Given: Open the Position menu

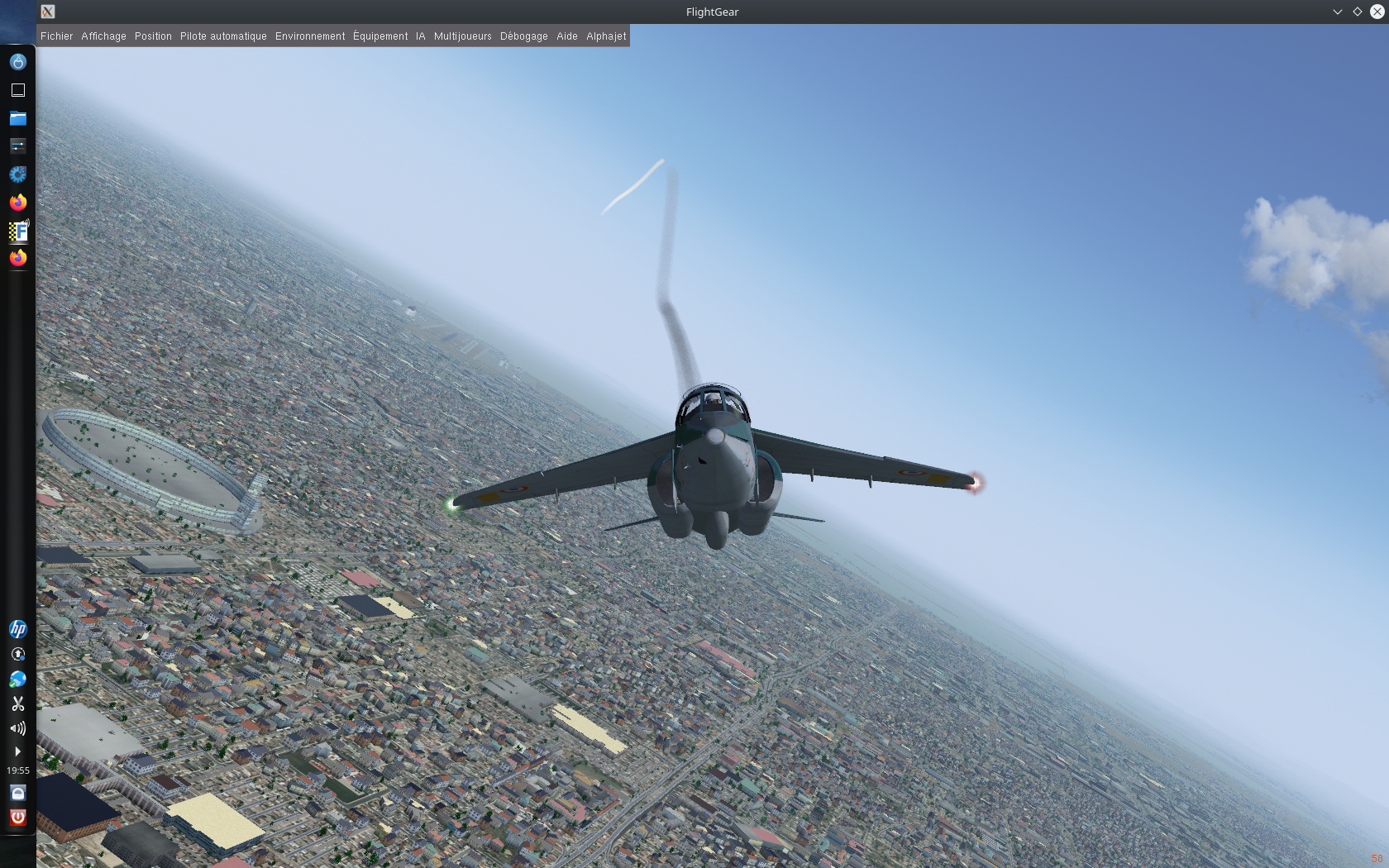Looking at the screenshot, I should click(x=153, y=36).
